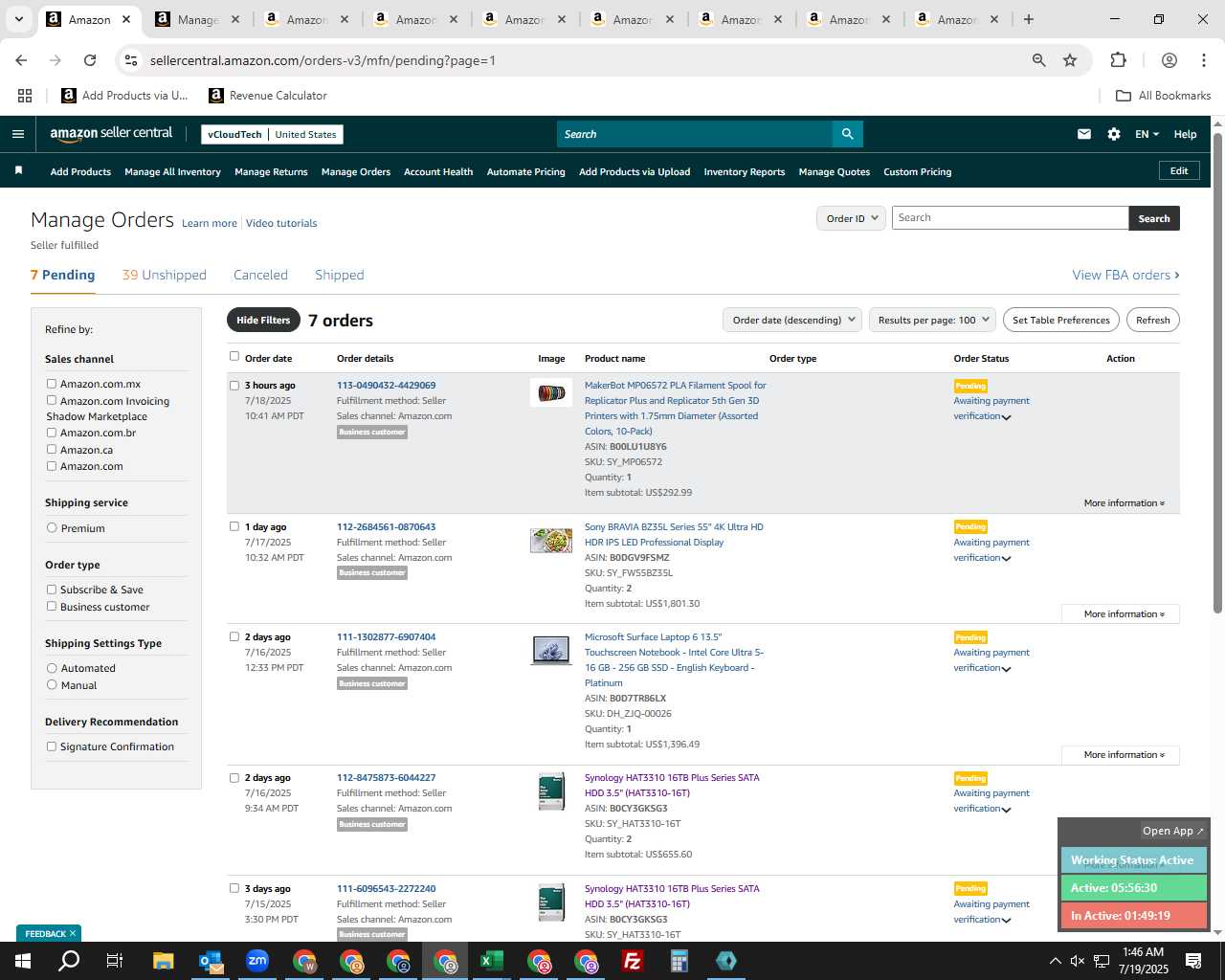This screenshot has width=1225, height=980.
Task: Open the EN language dropdown
Action: [x=1147, y=134]
